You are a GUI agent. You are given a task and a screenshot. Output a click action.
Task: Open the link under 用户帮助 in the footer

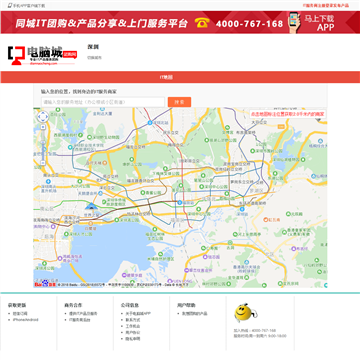(194, 314)
